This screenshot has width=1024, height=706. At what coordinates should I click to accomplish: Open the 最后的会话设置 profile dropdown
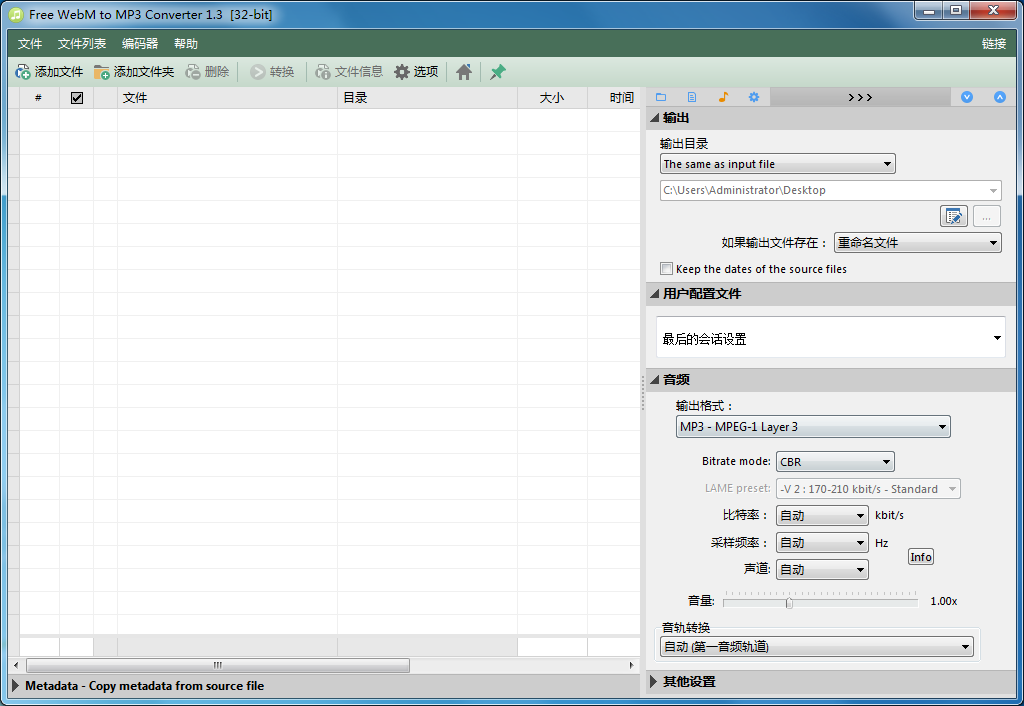pos(830,338)
